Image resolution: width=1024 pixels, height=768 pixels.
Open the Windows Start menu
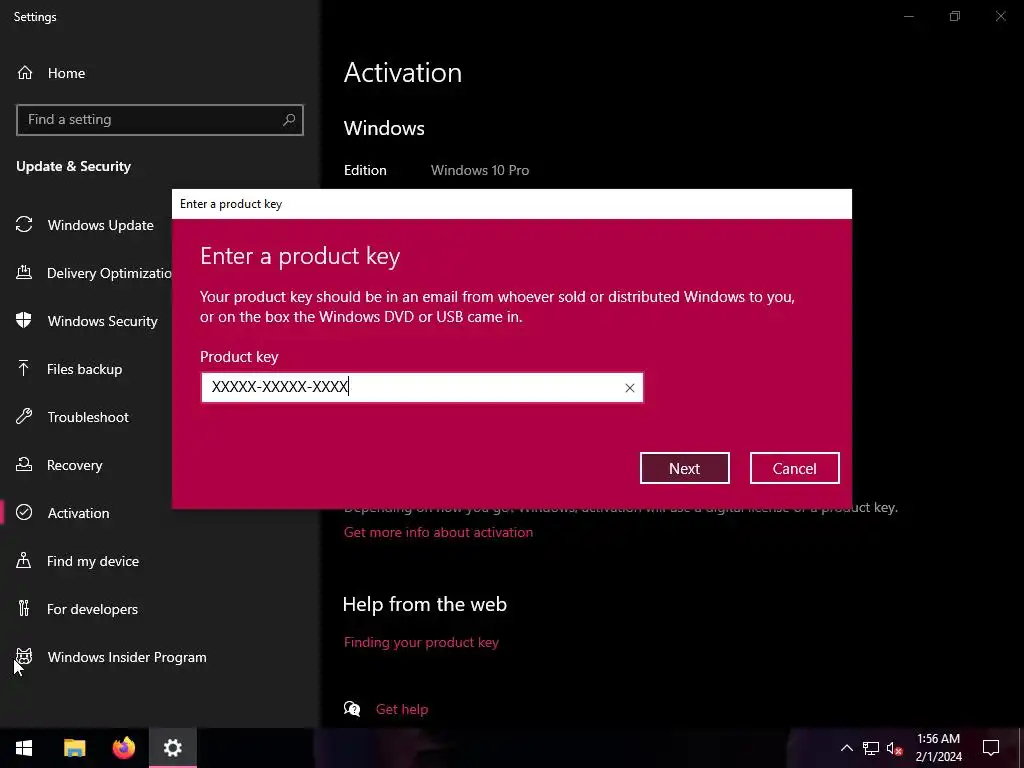click(x=24, y=748)
